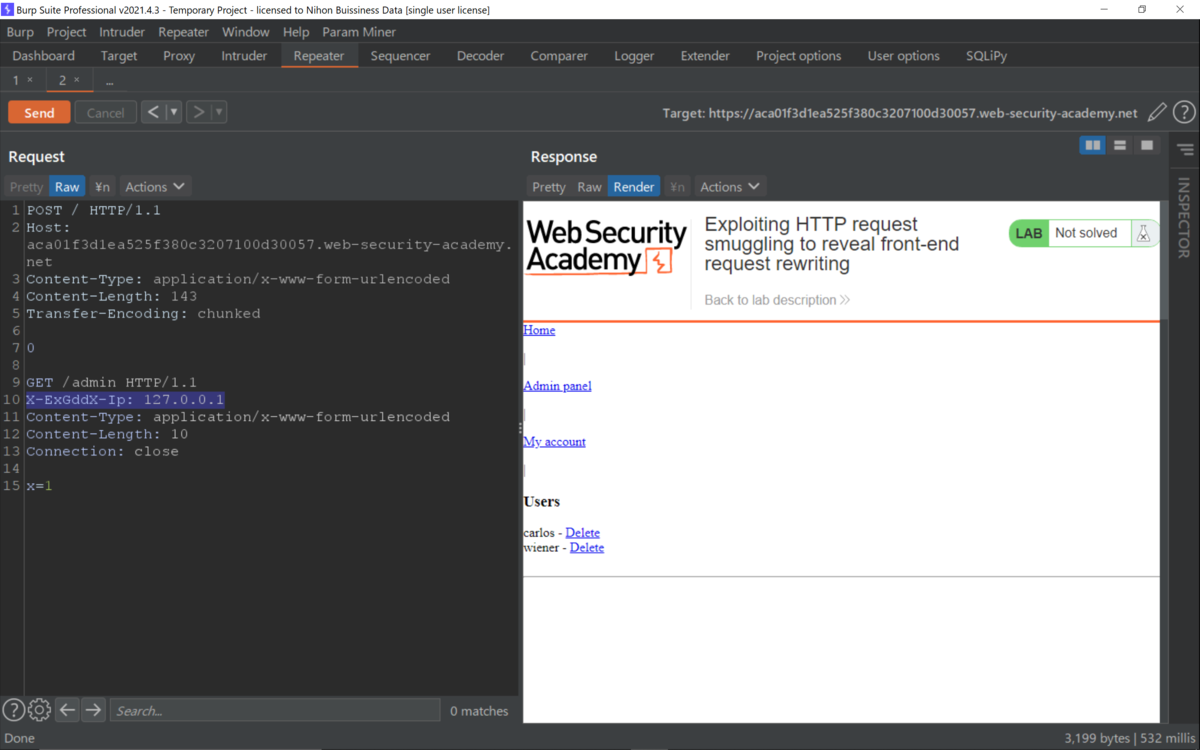This screenshot has height=750, width=1200.
Task: Expand the INSPECTOR side panel
Action: point(1184,218)
